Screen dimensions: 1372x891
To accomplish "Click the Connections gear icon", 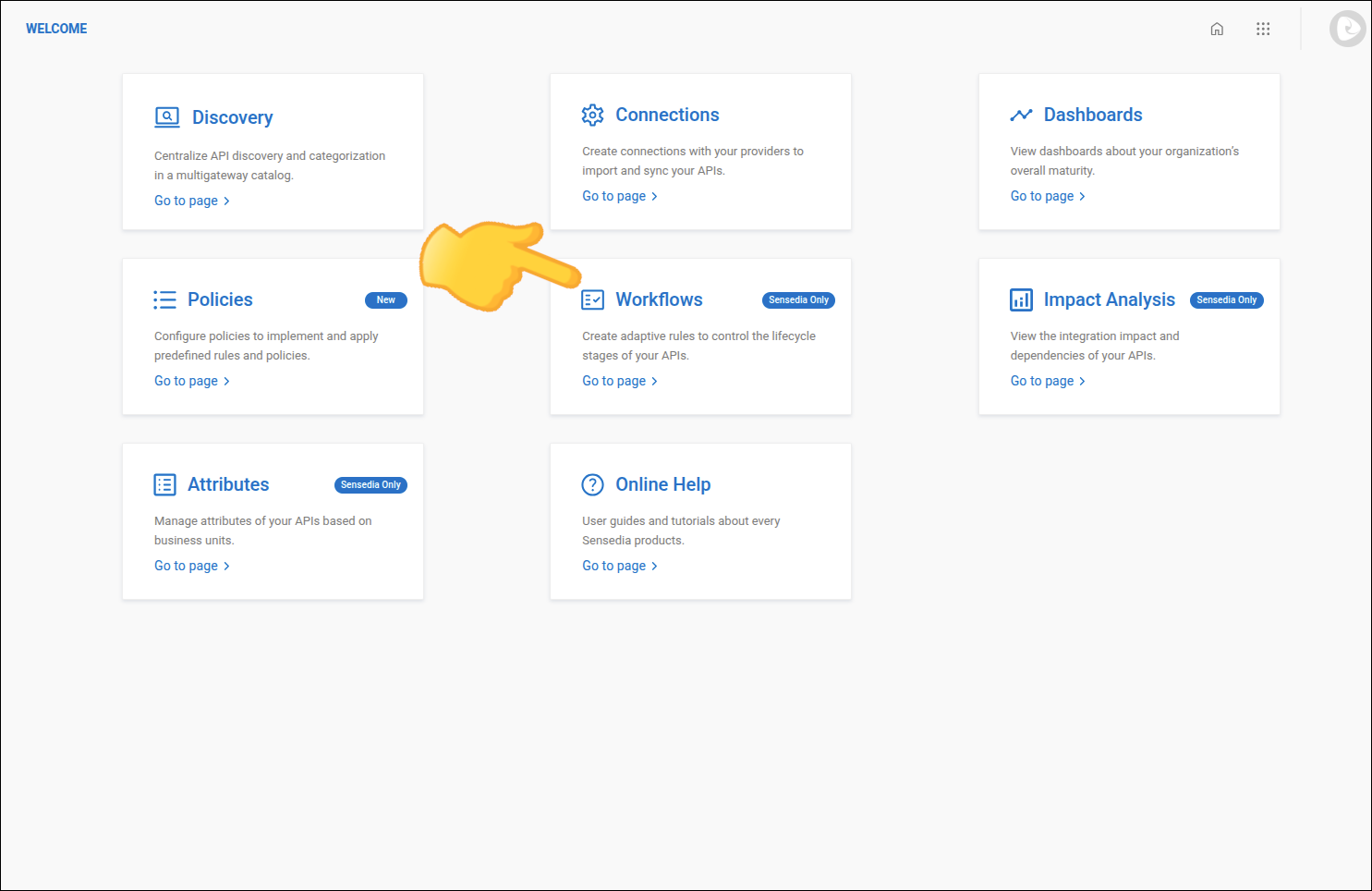I will pos(593,115).
